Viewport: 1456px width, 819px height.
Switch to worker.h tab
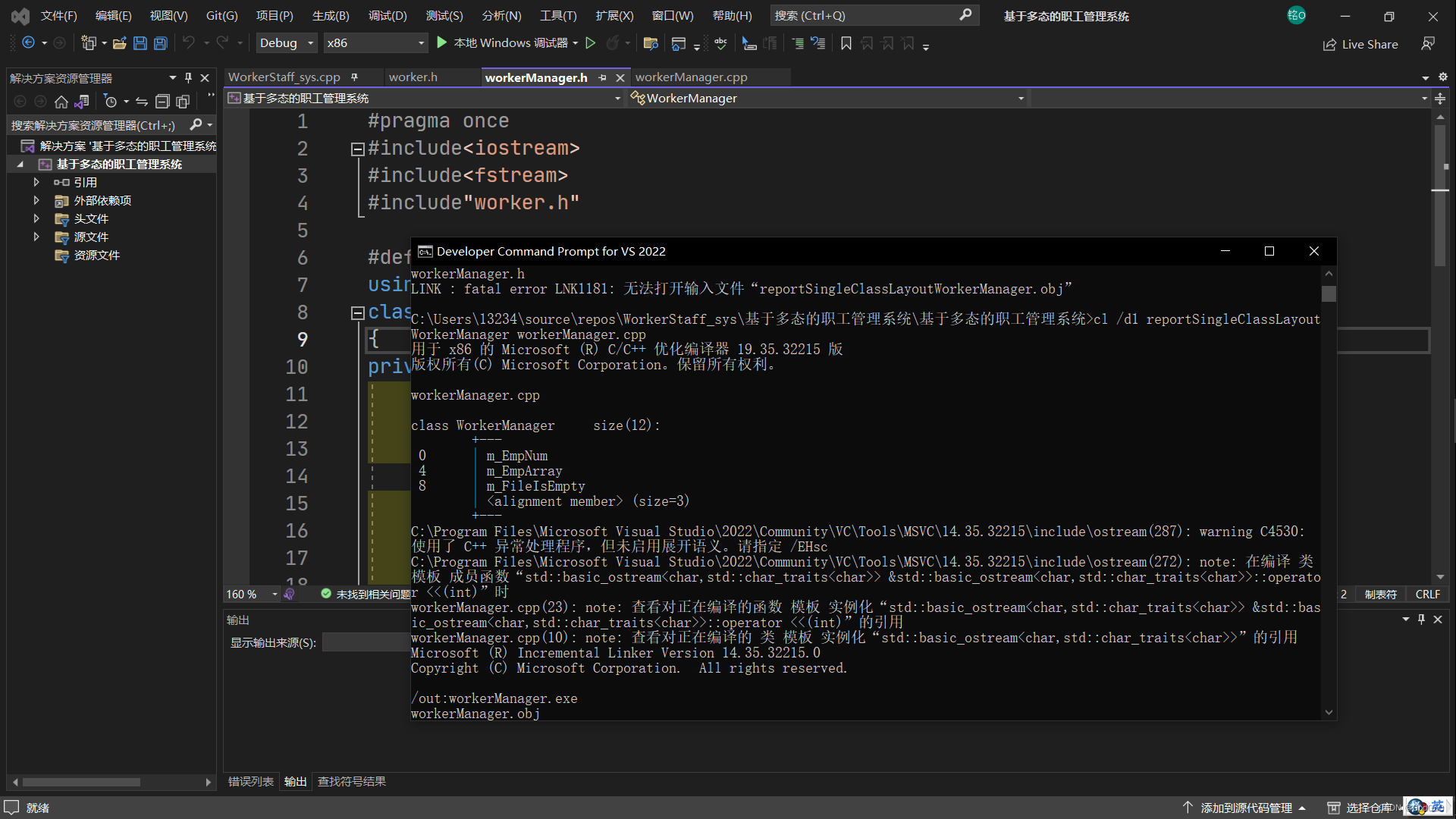(x=413, y=76)
